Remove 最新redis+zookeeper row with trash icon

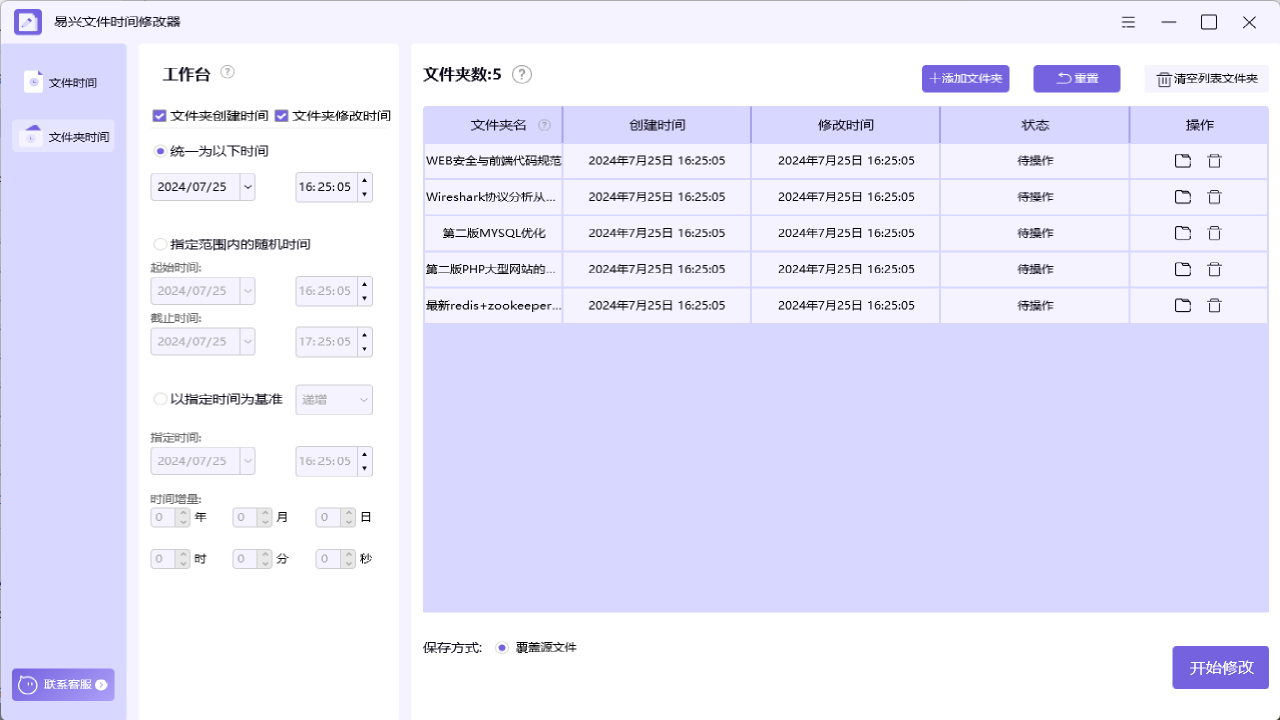1214,305
